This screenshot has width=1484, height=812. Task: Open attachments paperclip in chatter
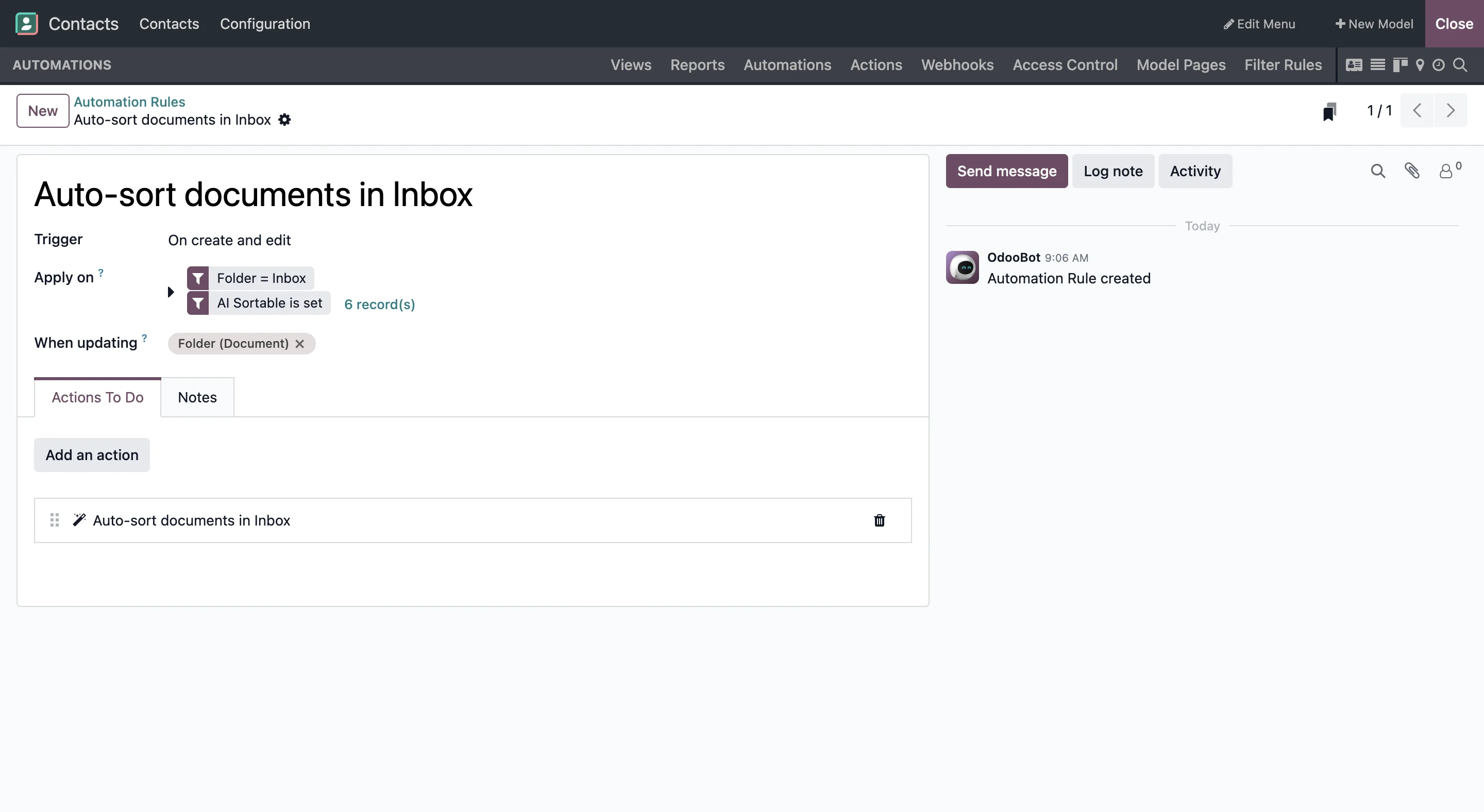coord(1412,171)
